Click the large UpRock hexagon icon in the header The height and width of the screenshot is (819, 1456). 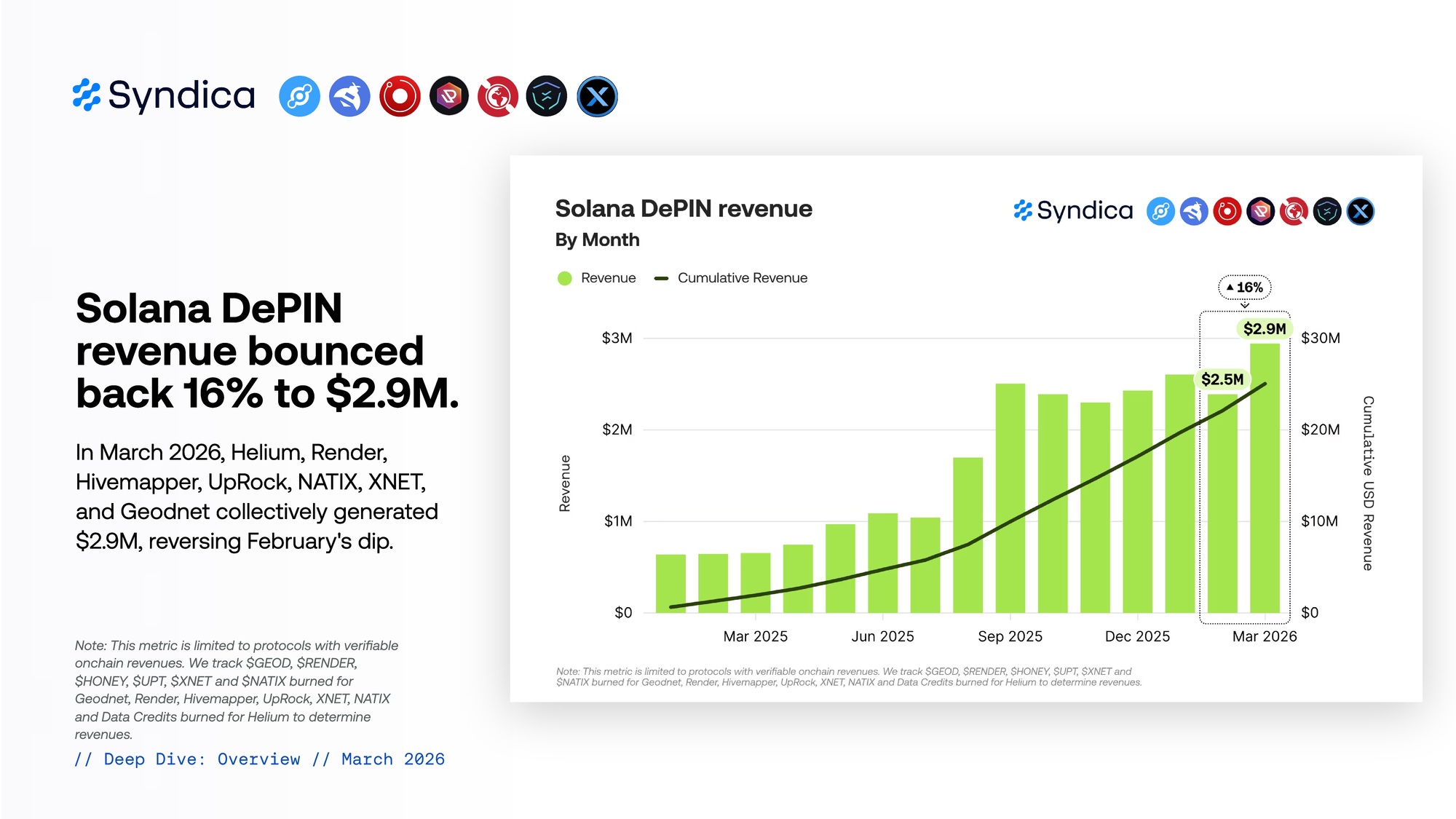point(449,96)
